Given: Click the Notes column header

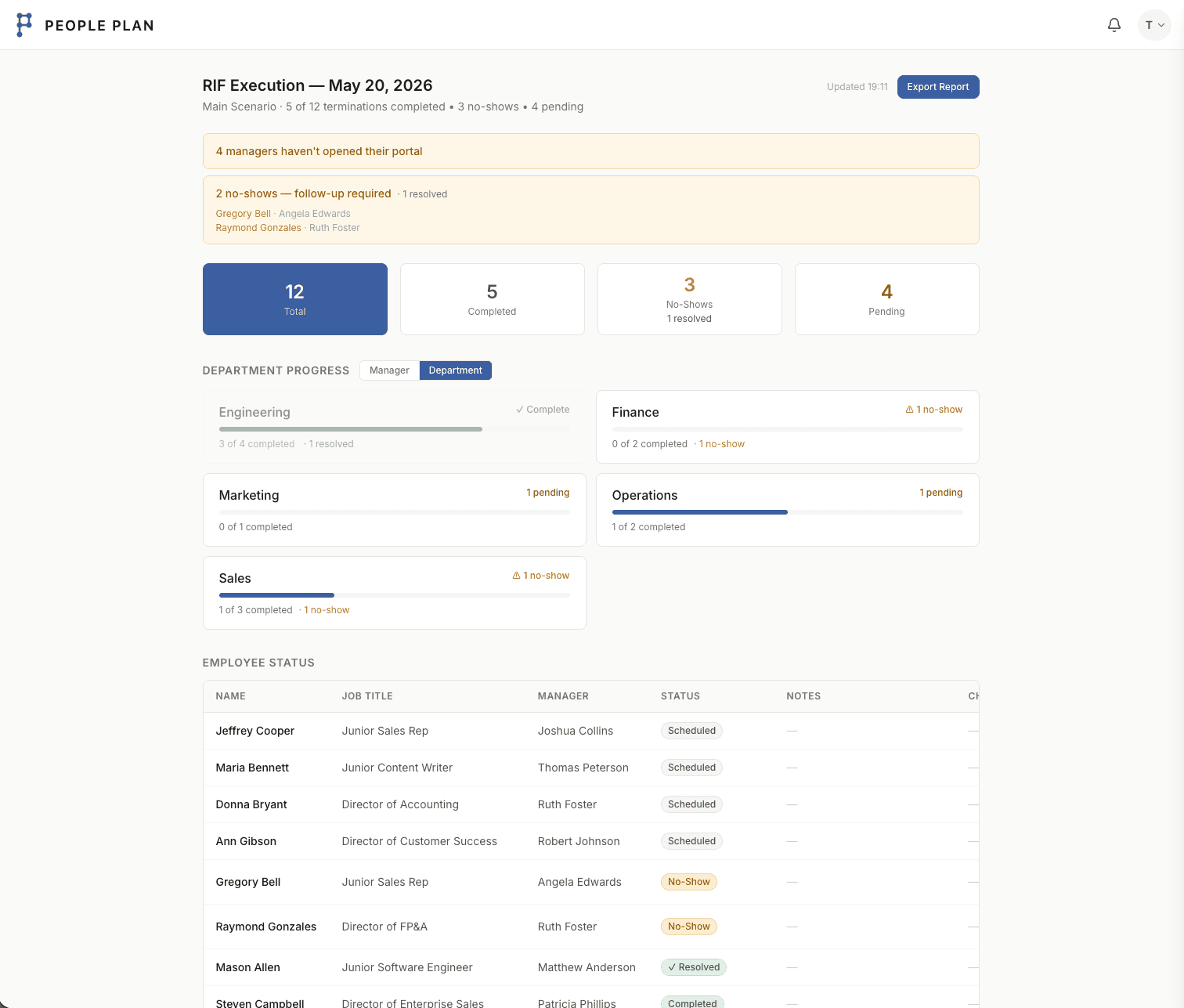Looking at the screenshot, I should 803,696.
